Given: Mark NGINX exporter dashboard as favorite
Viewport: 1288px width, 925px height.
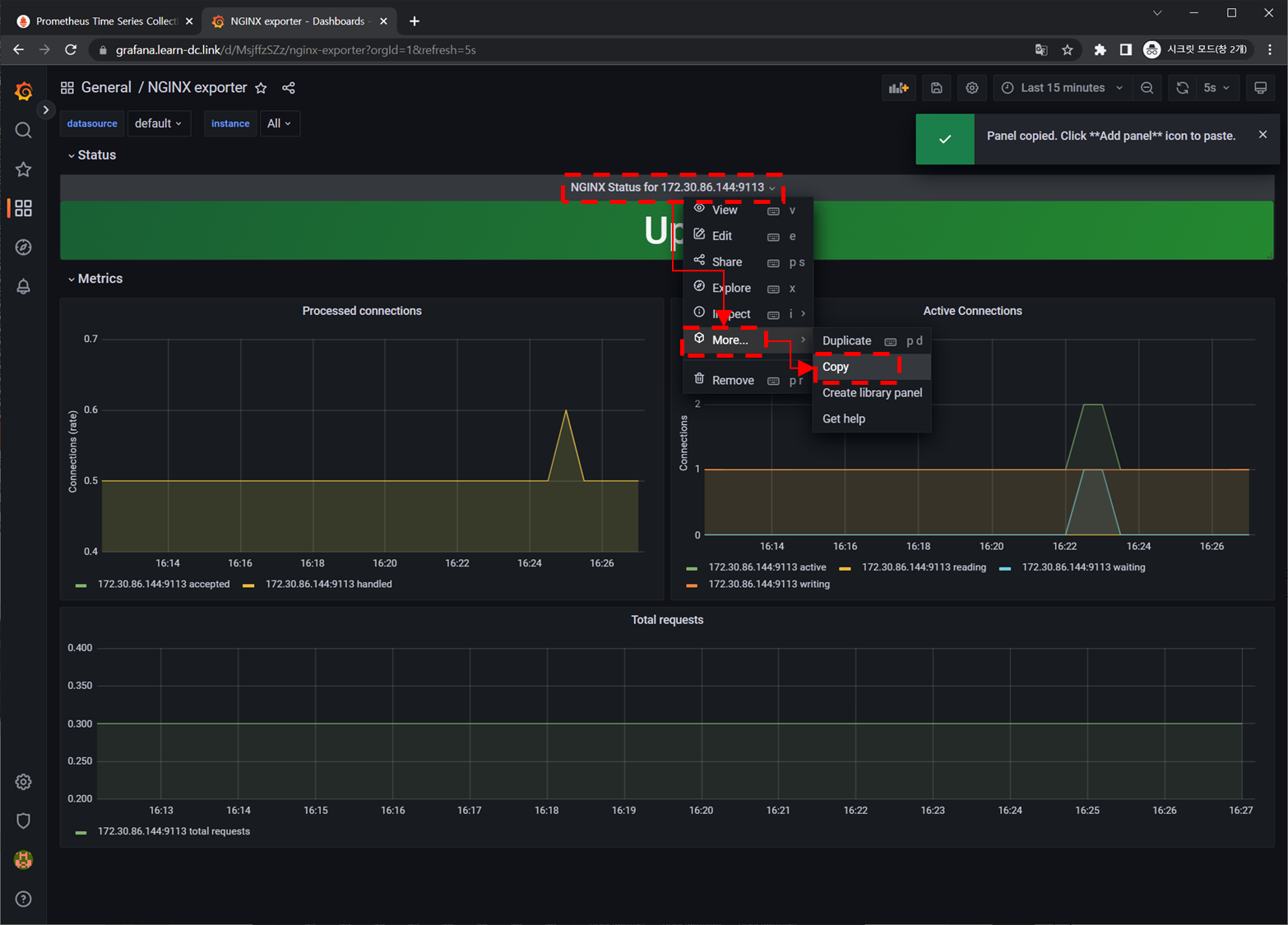Looking at the screenshot, I should 261,88.
